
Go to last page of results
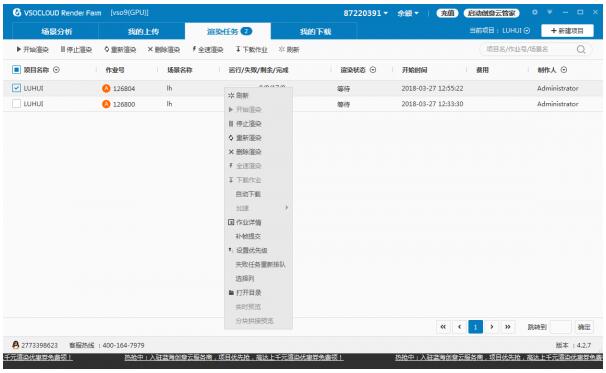(508, 327)
